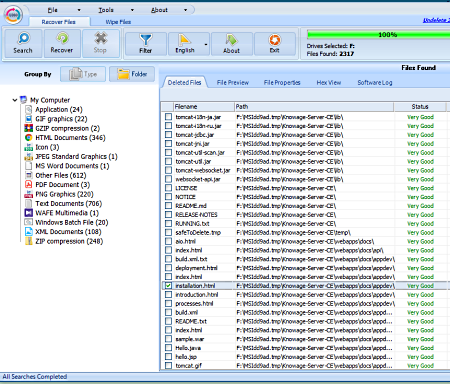Open the Tools menu dropdown arrow
Image resolution: width=450 pixels, height=384 pixels.
132,10
